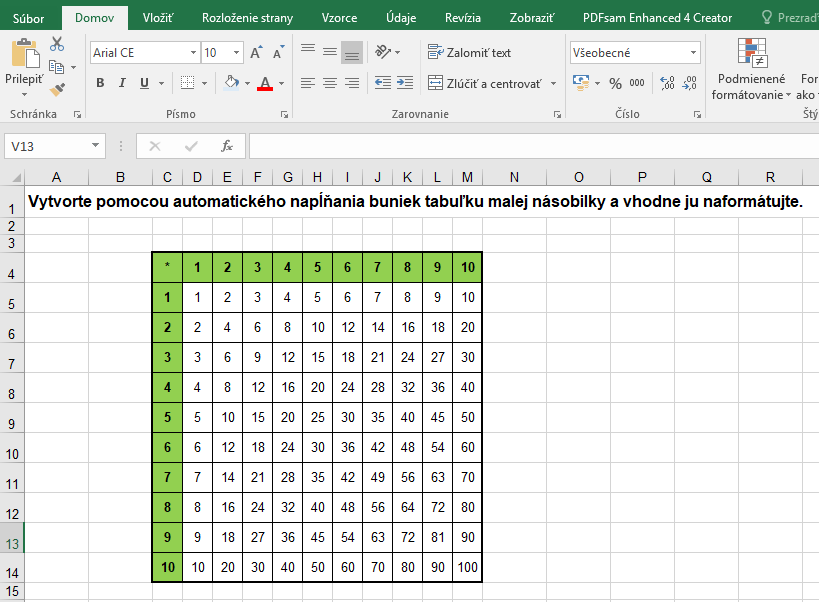Screen dimensions: 819x602
Task: Apply percent style with % icon
Action: coord(615,83)
